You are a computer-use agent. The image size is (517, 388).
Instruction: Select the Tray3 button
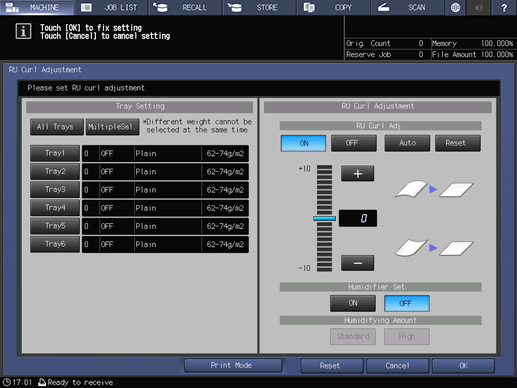point(55,190)
